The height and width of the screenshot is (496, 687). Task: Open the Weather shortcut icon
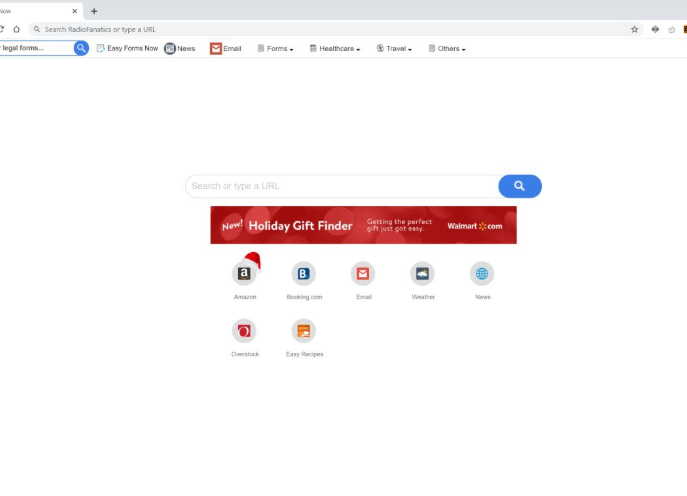(422, 274)
